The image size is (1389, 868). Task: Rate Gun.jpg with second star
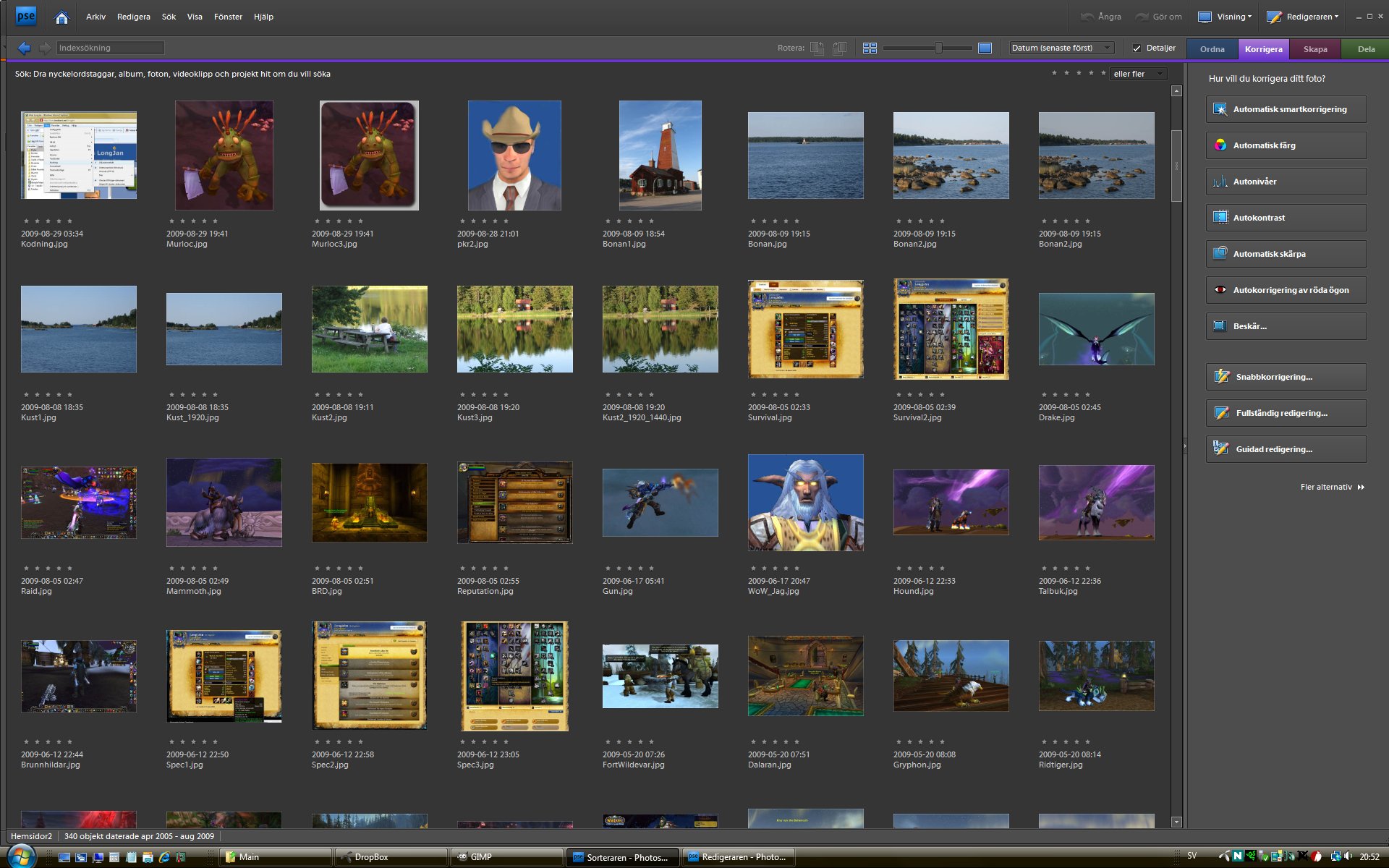click(x=619, y=569)
